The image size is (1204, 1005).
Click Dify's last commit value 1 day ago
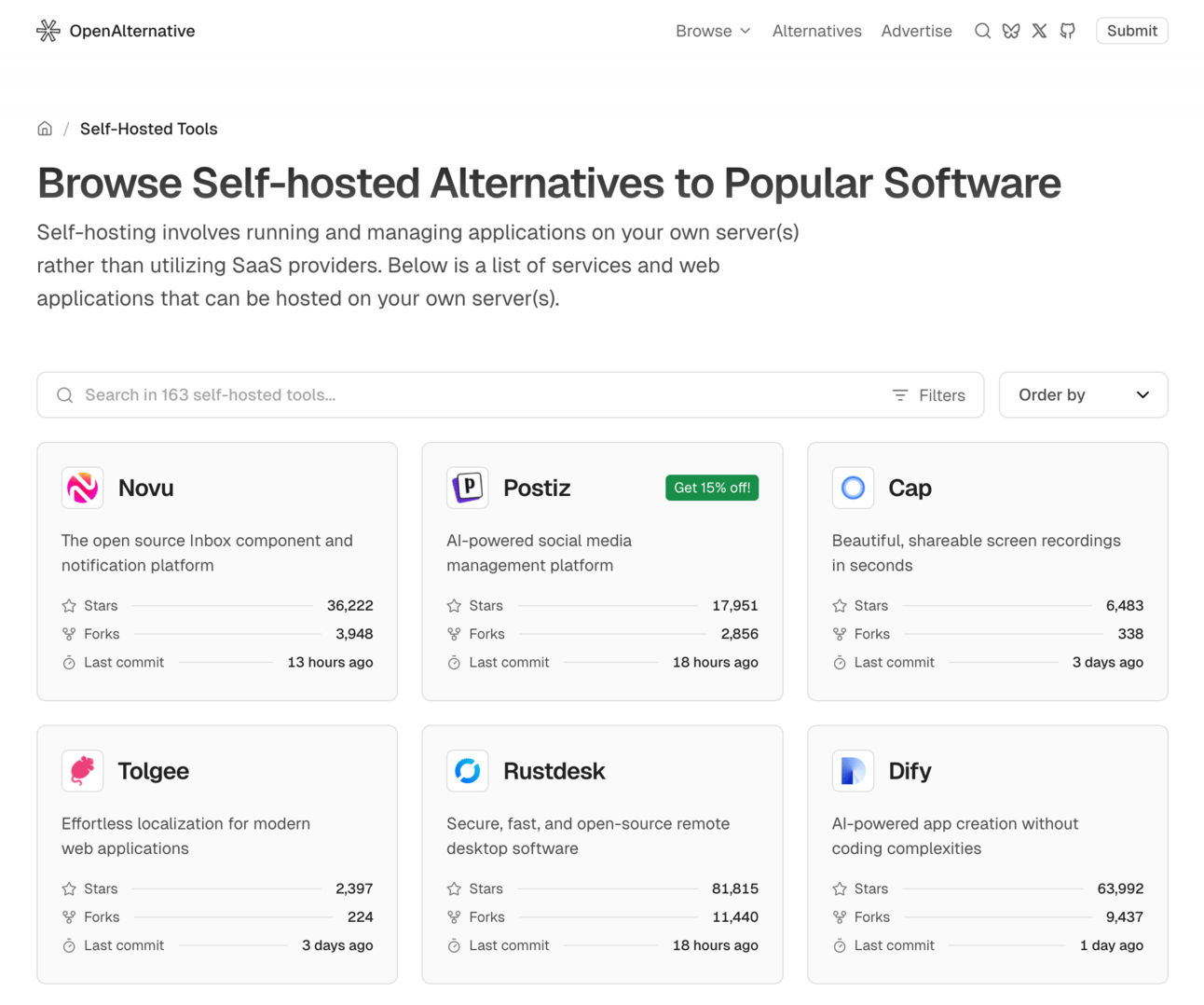click(1112, 946)
